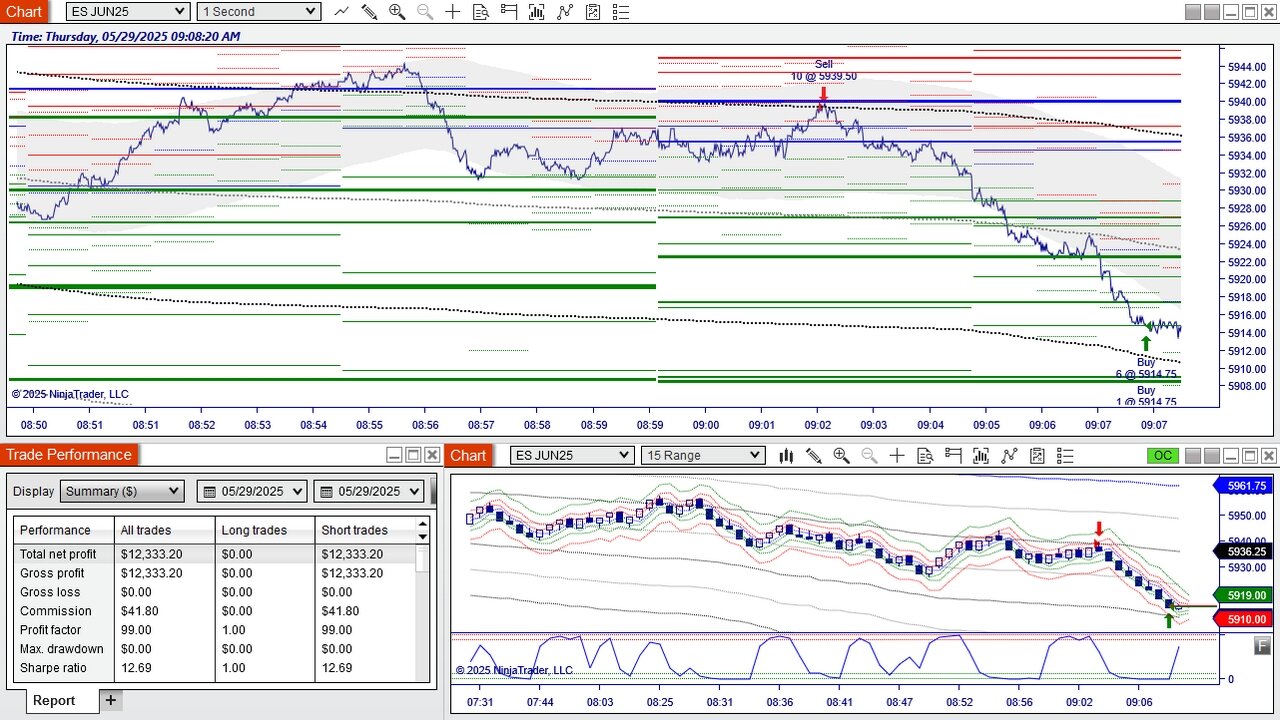1280x720 pixels.
Task: Toggle crosshair cursor in top chart toolbar
Action: click(x=453, y=11)
